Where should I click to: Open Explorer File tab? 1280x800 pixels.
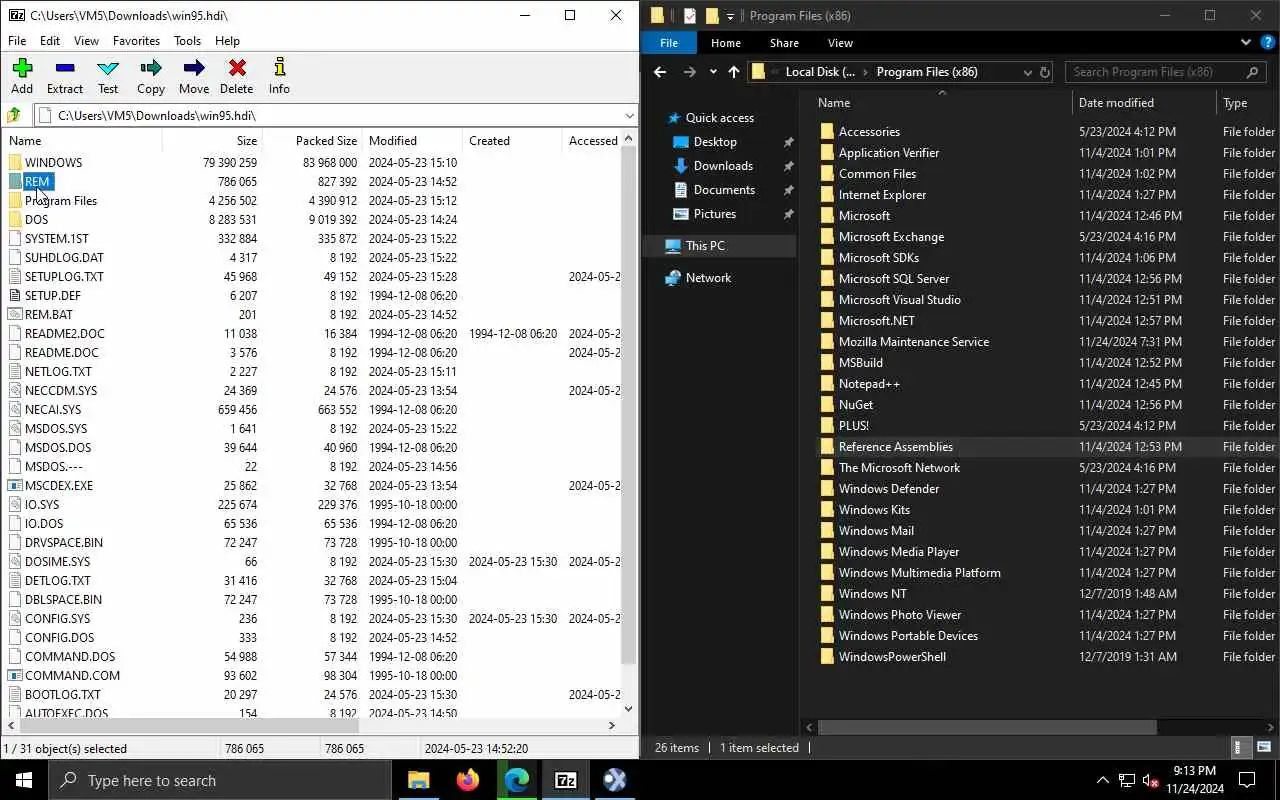[x=669, y=43]
